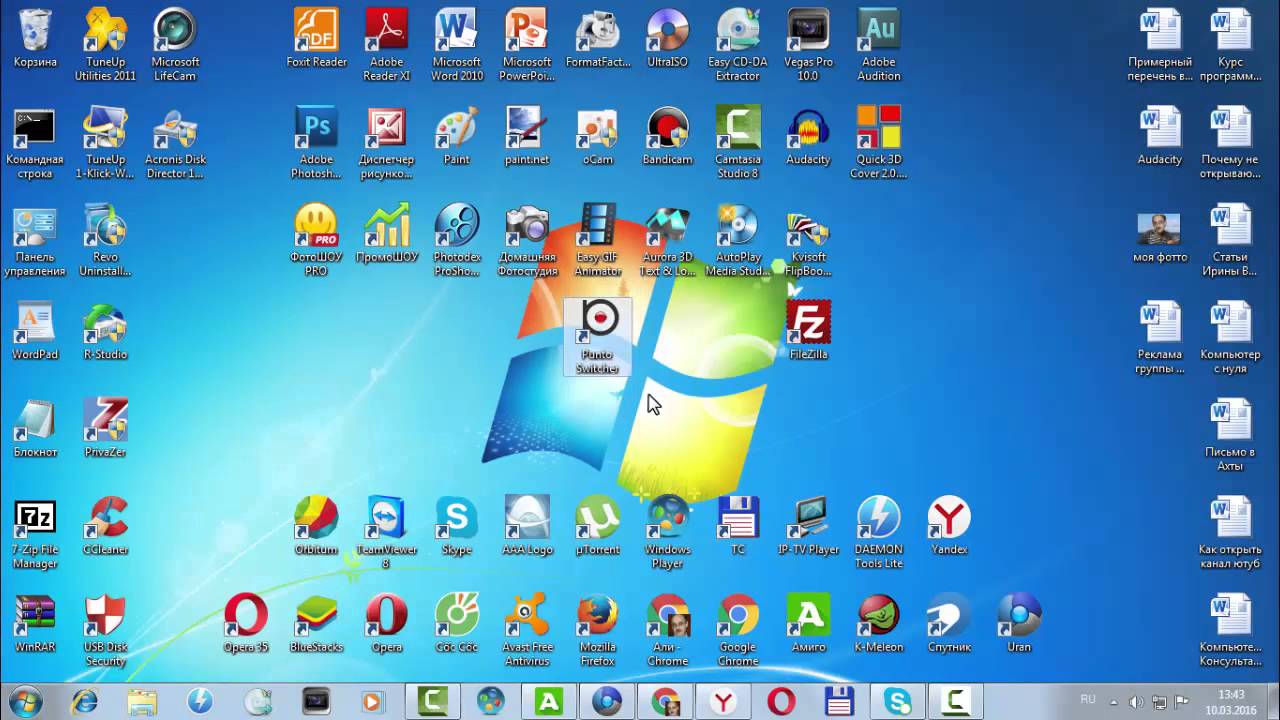Open µTorrent desktop shortcut
The height and width of the screenshot is (720, 1280).
coord(598,527)
